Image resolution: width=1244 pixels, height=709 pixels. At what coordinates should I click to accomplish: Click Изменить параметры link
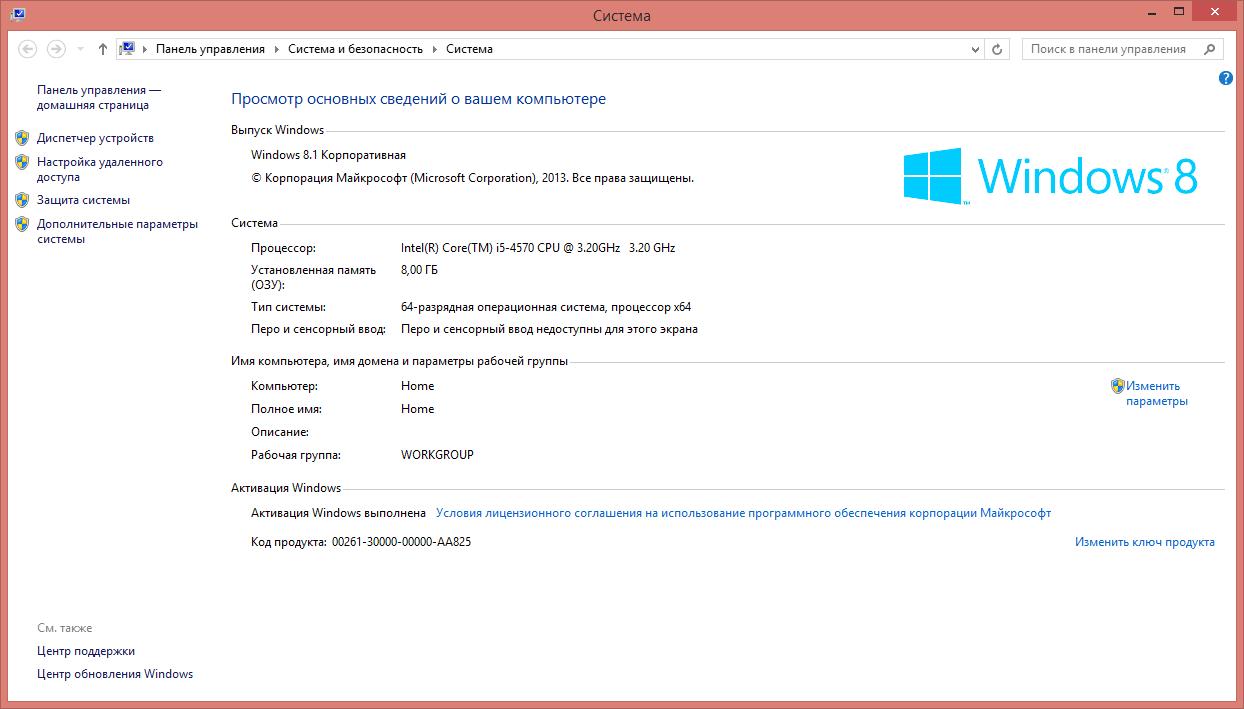(1157, 393)
